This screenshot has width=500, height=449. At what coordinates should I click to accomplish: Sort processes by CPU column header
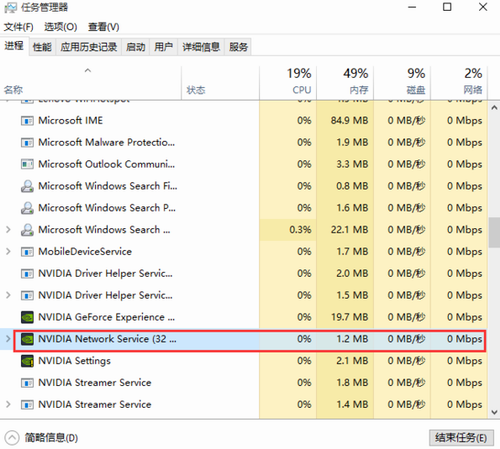click(x=288, y=82)
